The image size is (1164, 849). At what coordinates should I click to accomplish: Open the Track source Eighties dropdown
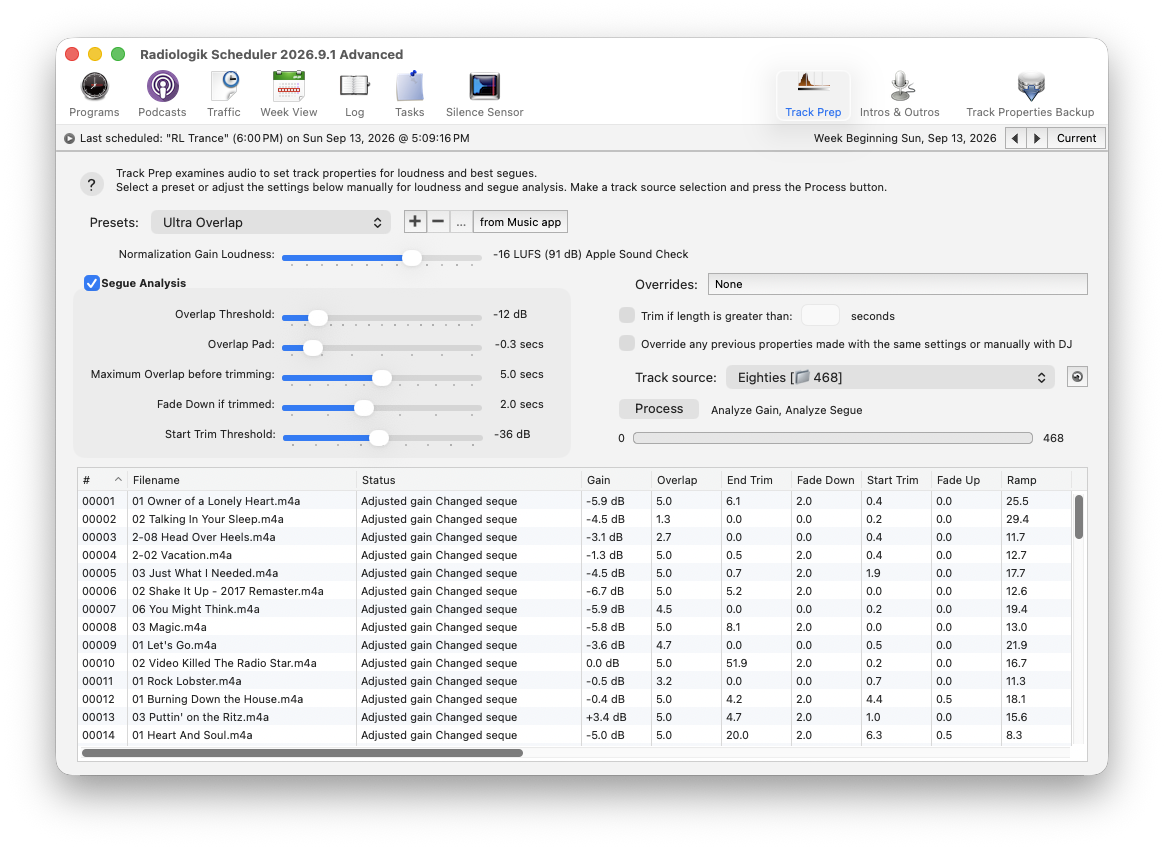tap(890, 377)
